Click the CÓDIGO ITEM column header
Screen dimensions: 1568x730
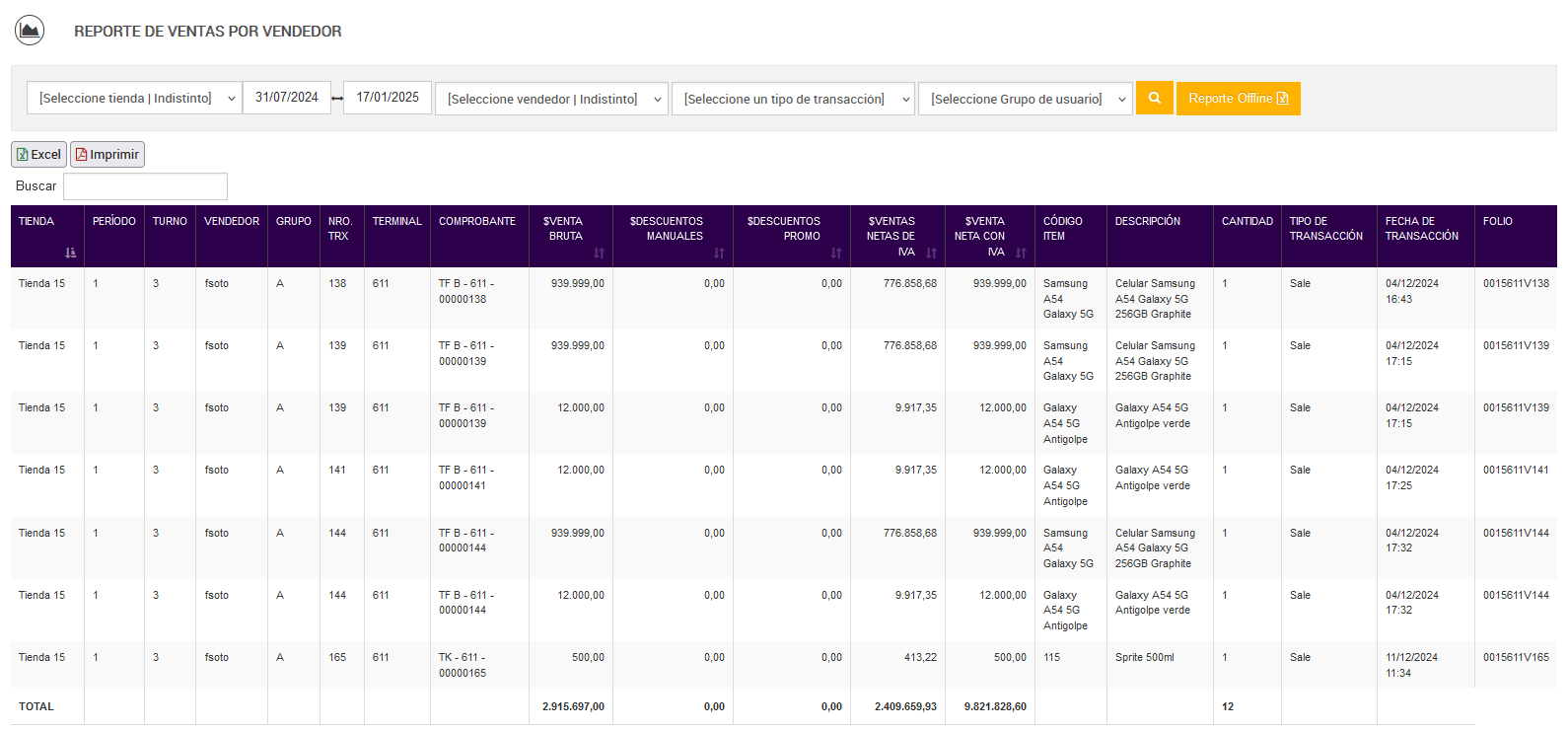coord(1071,236)
